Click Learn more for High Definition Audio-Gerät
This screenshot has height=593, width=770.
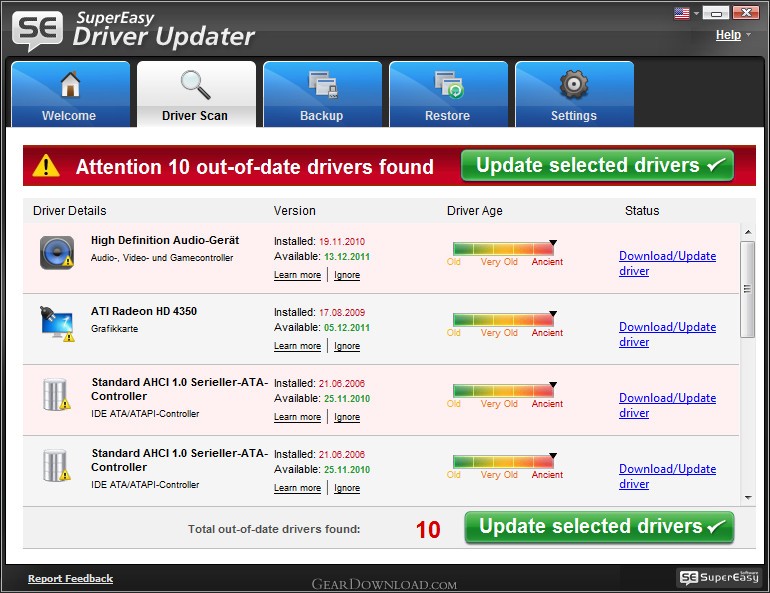(297, 275)
